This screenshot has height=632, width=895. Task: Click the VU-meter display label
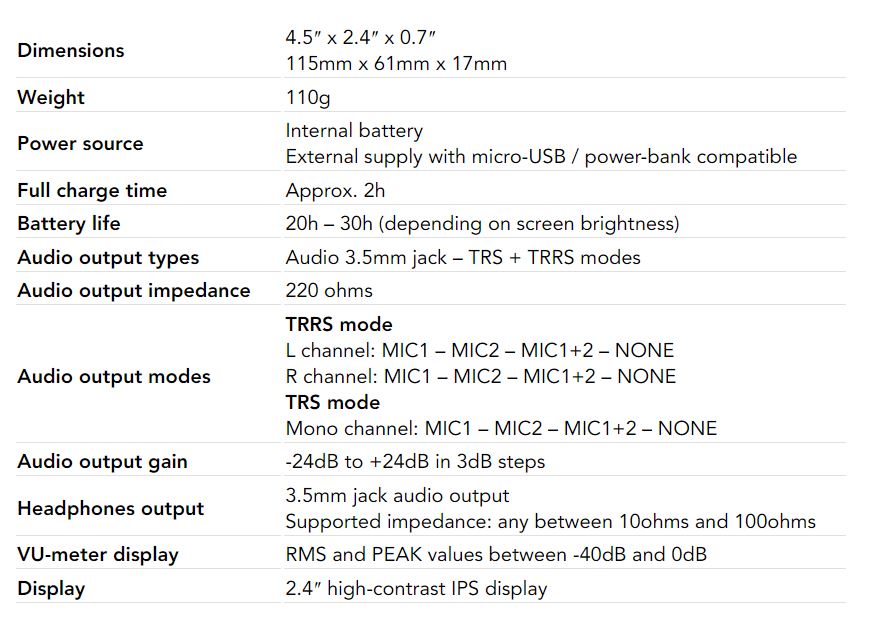[x=98, y=554]
